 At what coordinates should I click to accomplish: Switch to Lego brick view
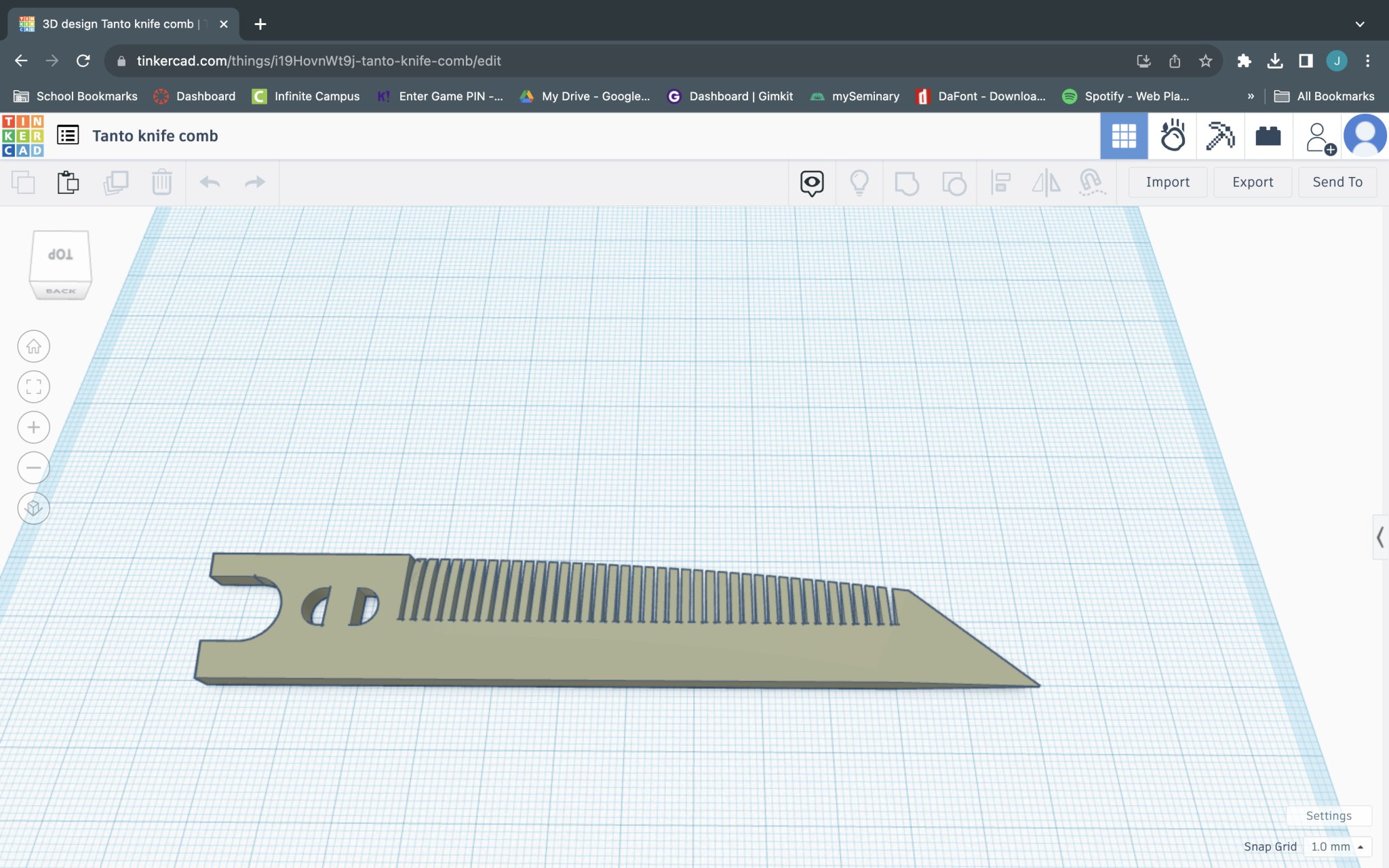[x=1268, y=136]
